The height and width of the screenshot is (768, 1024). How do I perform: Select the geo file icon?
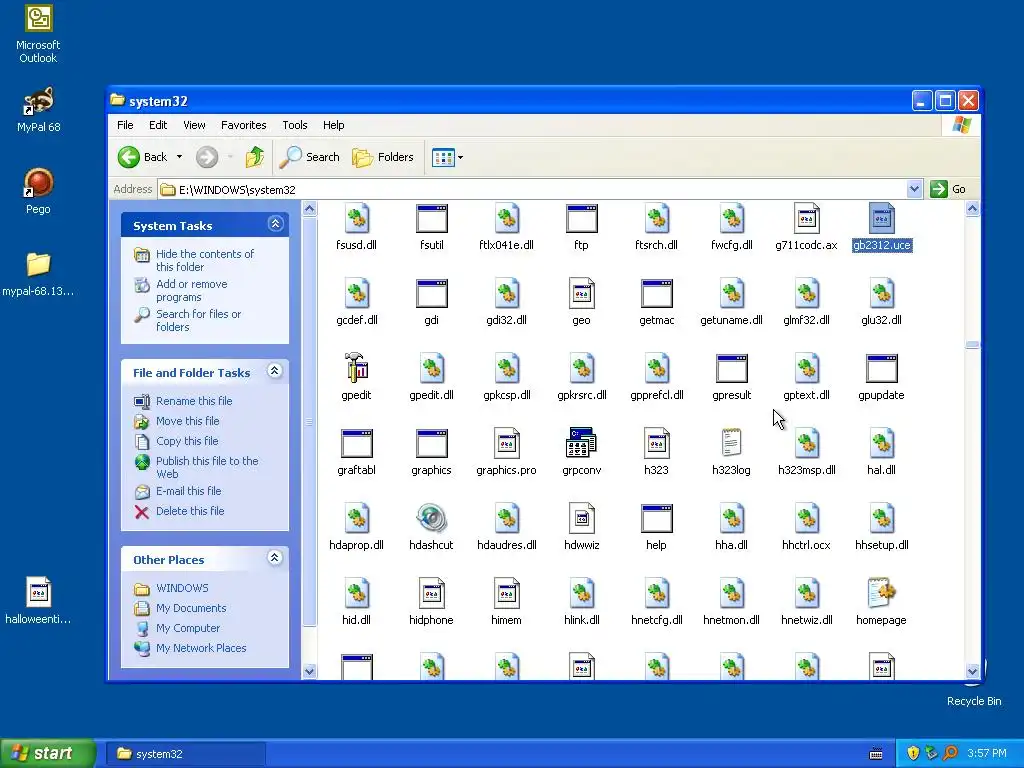coord(581,293)
